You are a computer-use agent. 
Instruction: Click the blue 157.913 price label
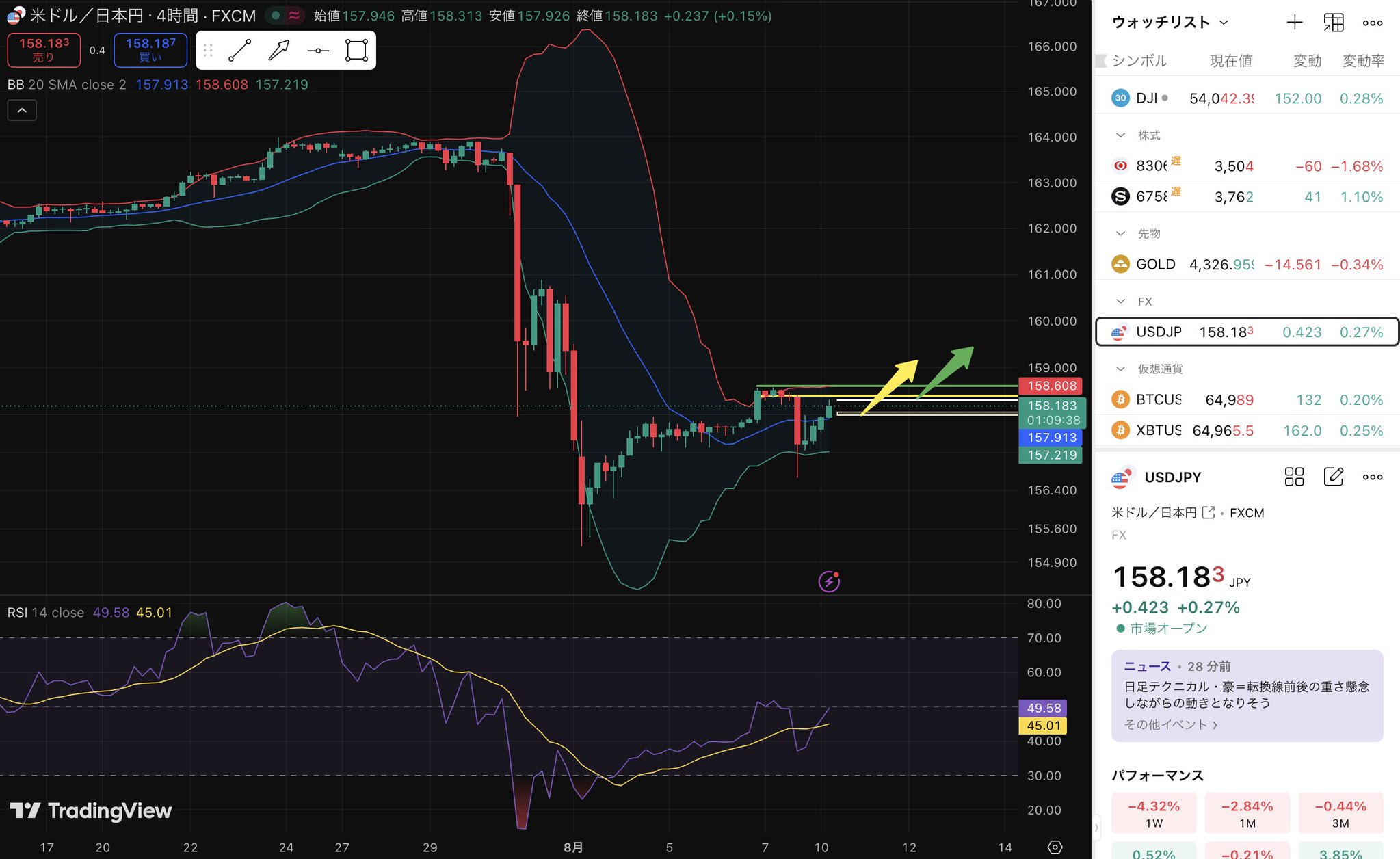pyautogui.click(x=1051, y=438)
